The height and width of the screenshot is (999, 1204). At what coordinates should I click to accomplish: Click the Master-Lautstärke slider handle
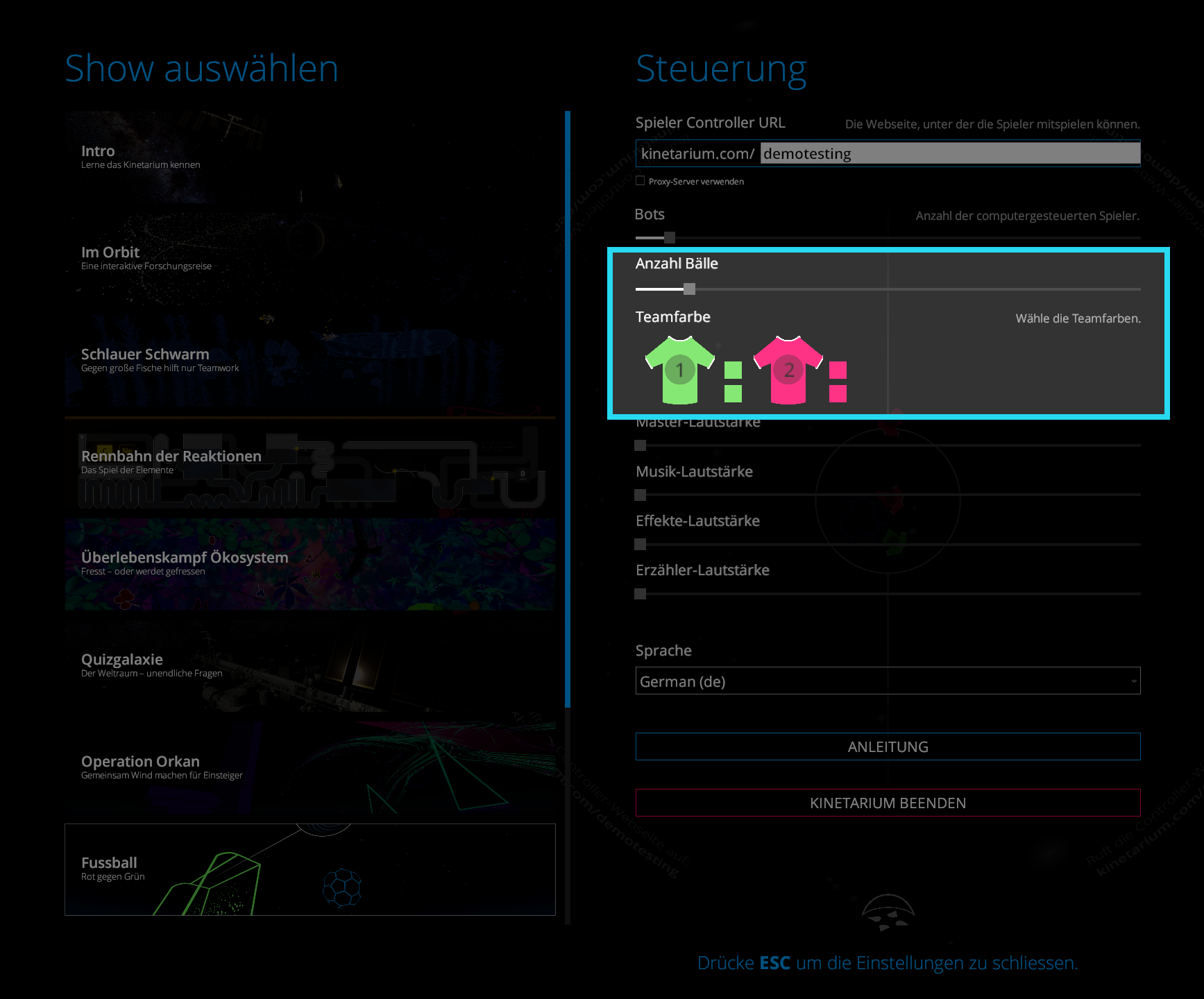[641, 445]
